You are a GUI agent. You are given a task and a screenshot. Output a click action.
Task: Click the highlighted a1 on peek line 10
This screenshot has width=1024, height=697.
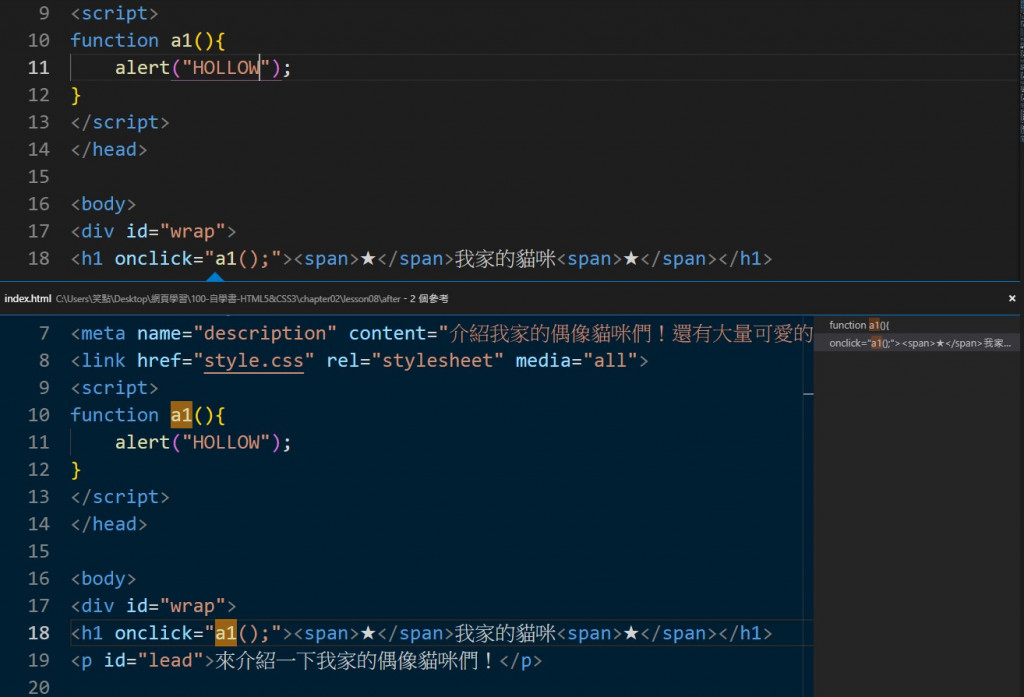coord(182,415)
